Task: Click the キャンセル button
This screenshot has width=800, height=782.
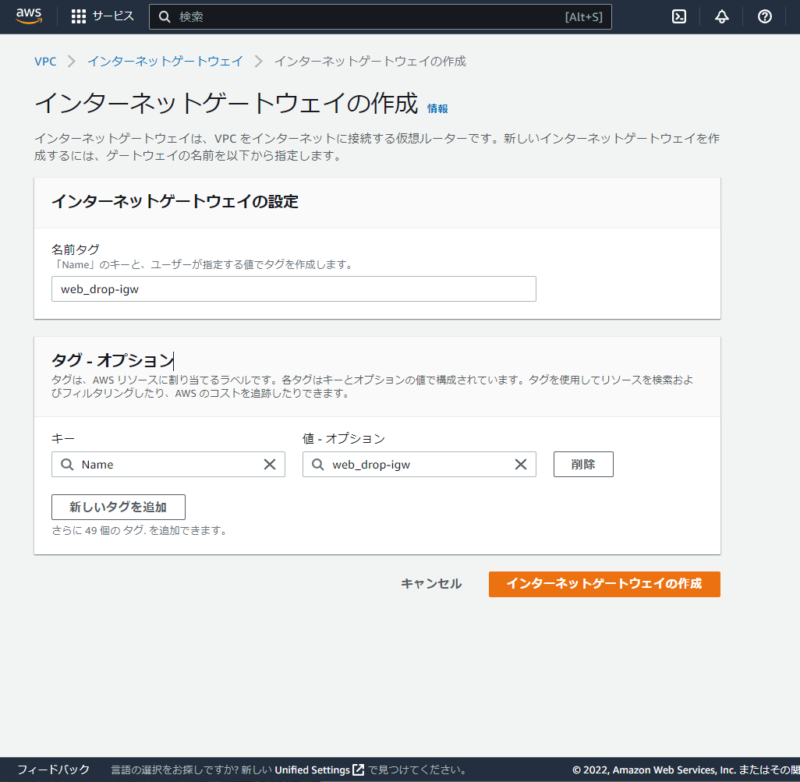Action: point(431,584)
